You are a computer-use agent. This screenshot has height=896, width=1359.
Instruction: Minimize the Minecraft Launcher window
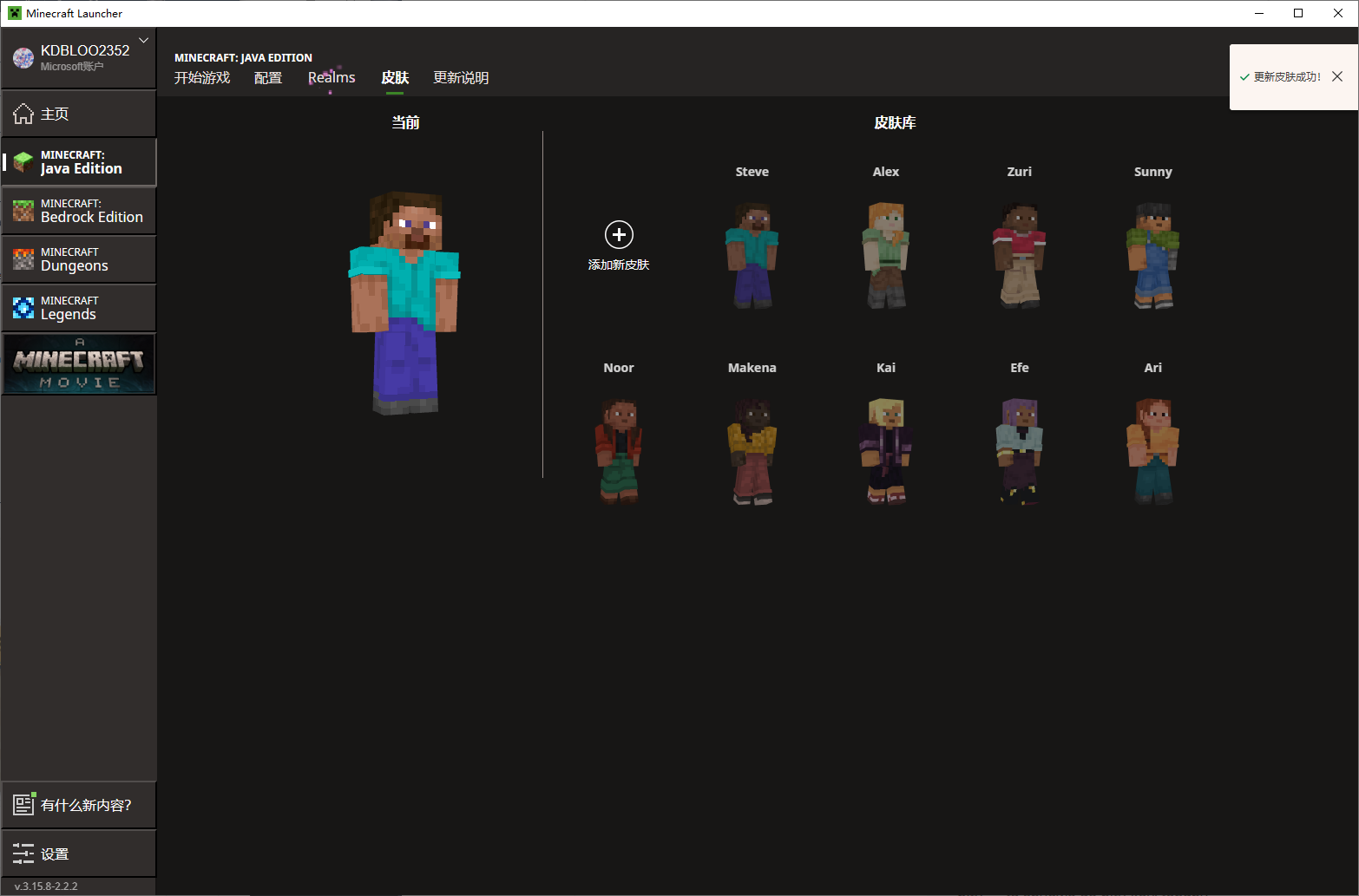click(1258, 13)
